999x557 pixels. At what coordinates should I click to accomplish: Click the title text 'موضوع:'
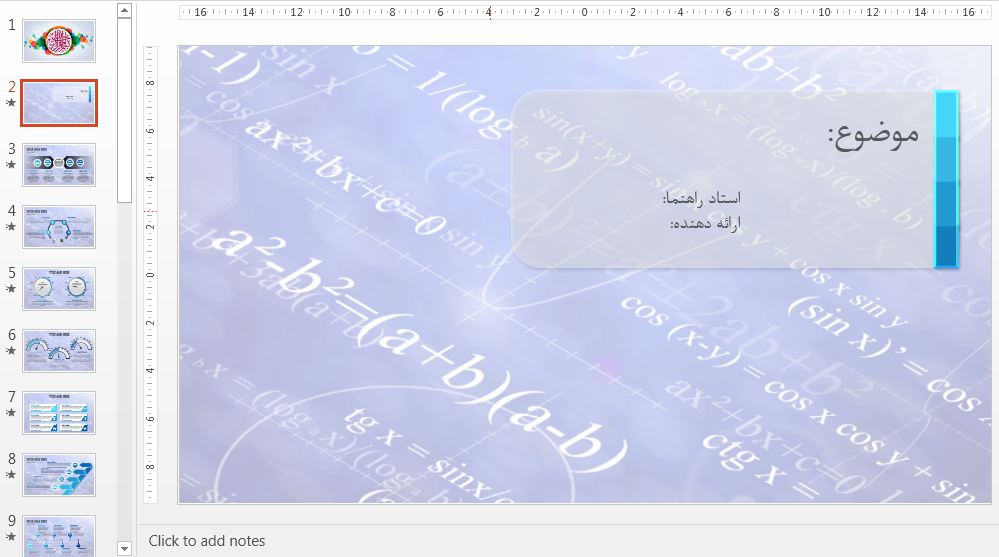(x=872, y=135)
